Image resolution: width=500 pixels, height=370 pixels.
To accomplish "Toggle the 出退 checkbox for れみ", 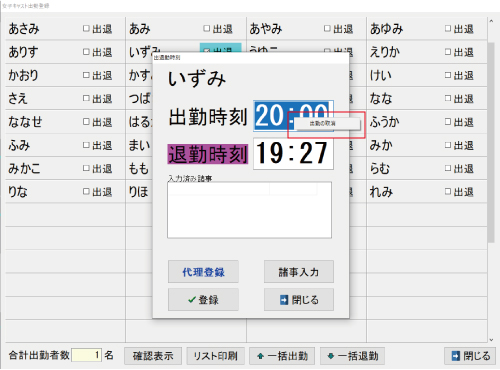I will tap(448, 192).
